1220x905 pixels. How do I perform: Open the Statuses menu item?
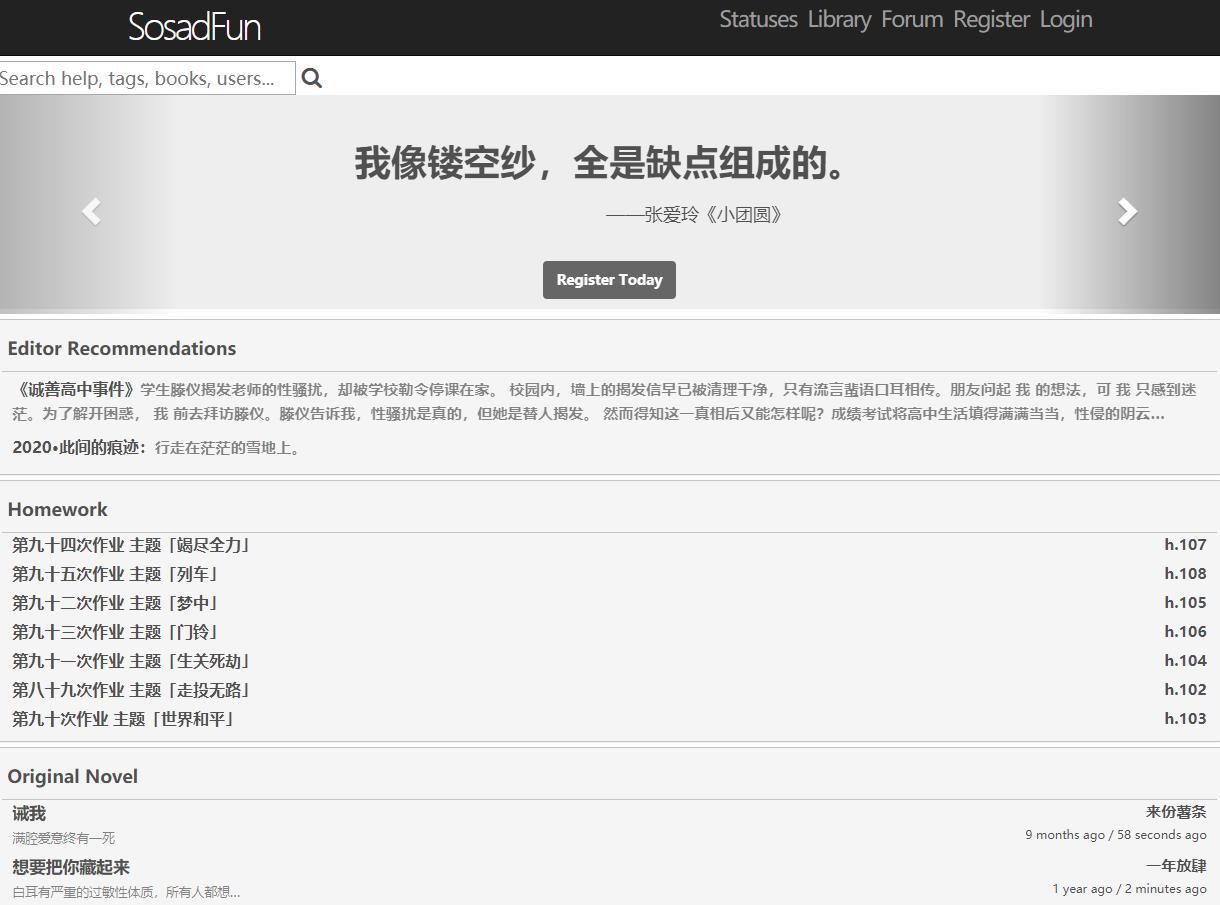tap(759, 19)
